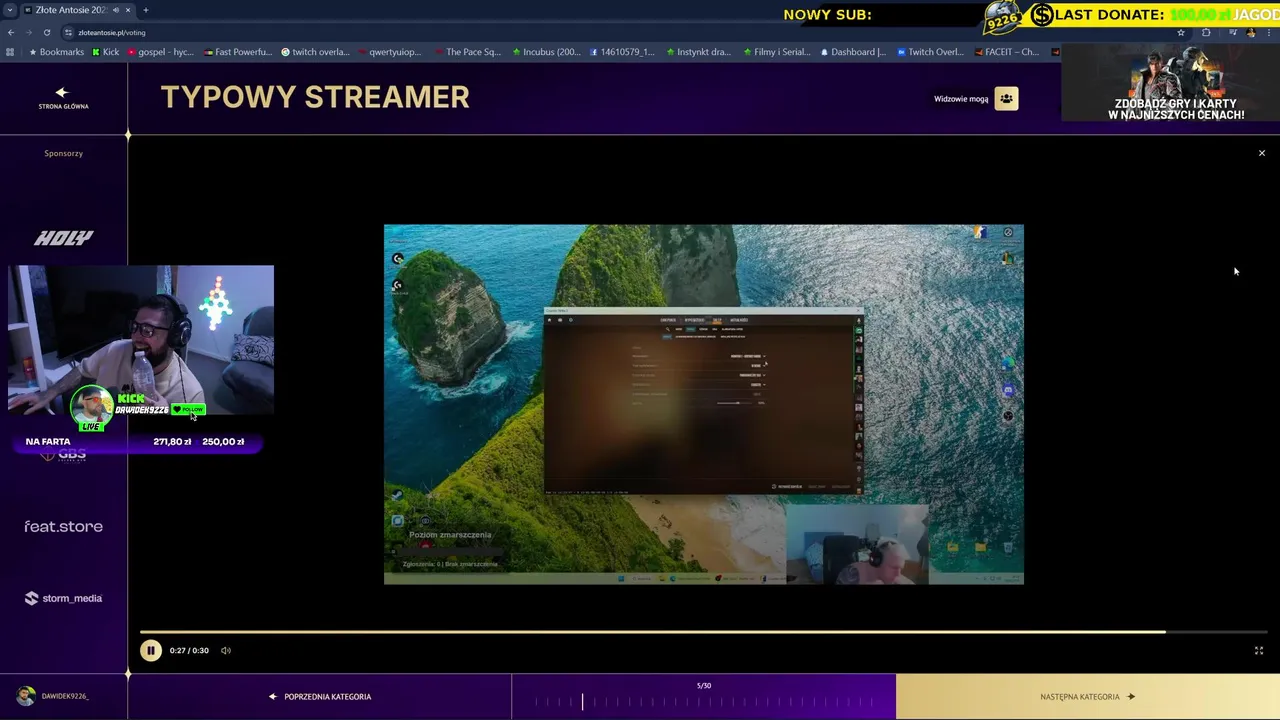Click the browser forward arrow
Image resolution: width=1280 pixels, height=720 pixels.
tap(29, 32)
